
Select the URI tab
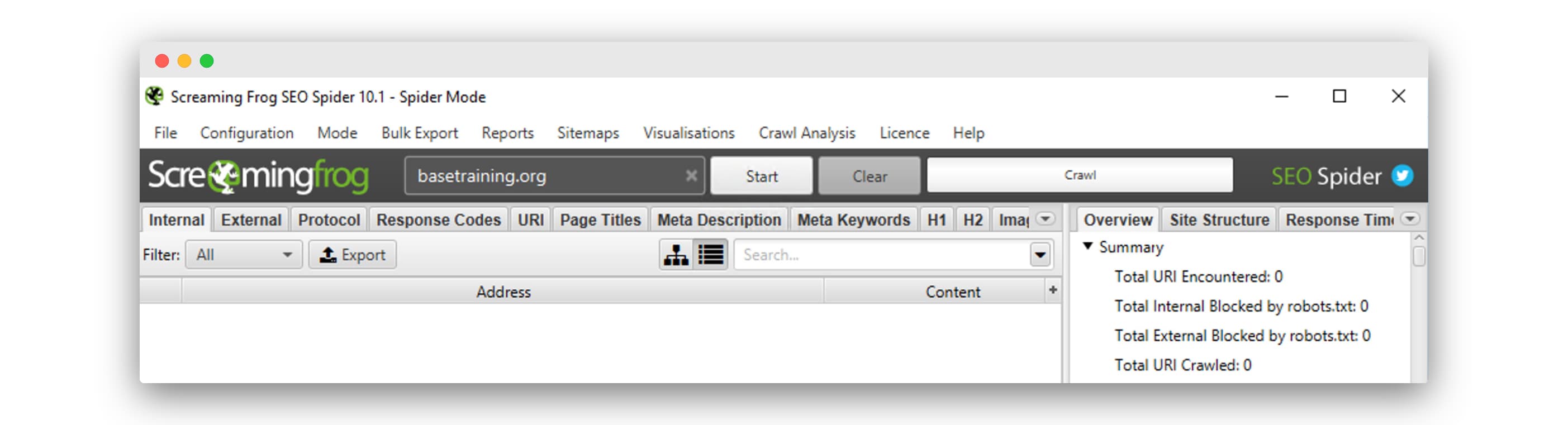[x=531, y=219]
